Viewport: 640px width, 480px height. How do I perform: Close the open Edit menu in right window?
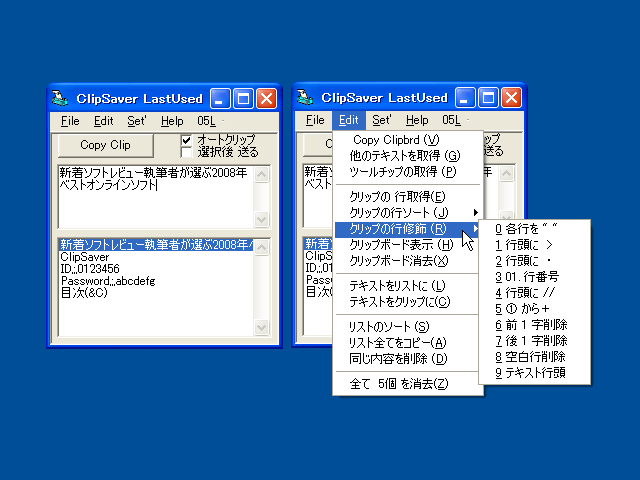[x=349, y=120]
